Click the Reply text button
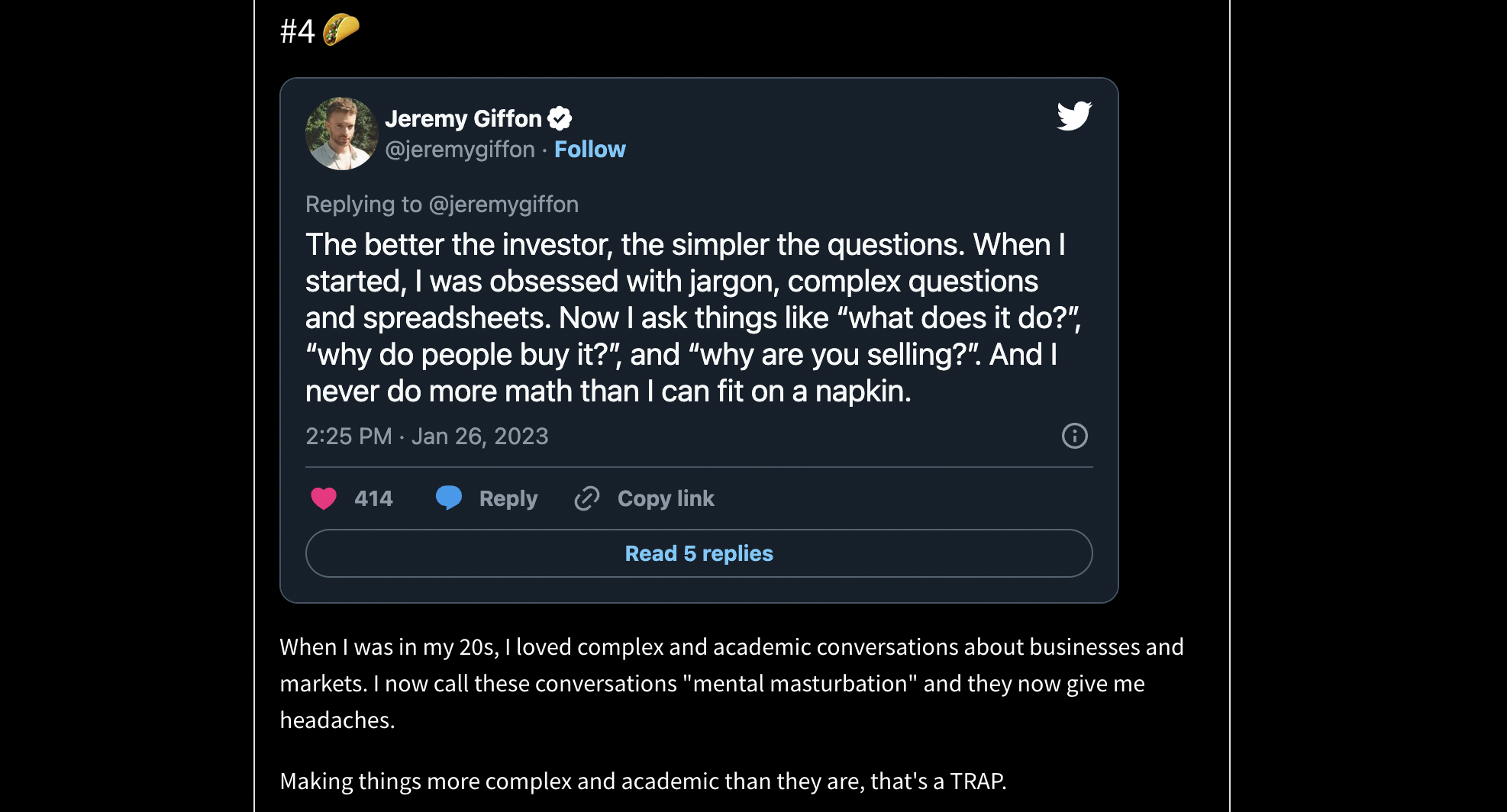 click(508, 498)
